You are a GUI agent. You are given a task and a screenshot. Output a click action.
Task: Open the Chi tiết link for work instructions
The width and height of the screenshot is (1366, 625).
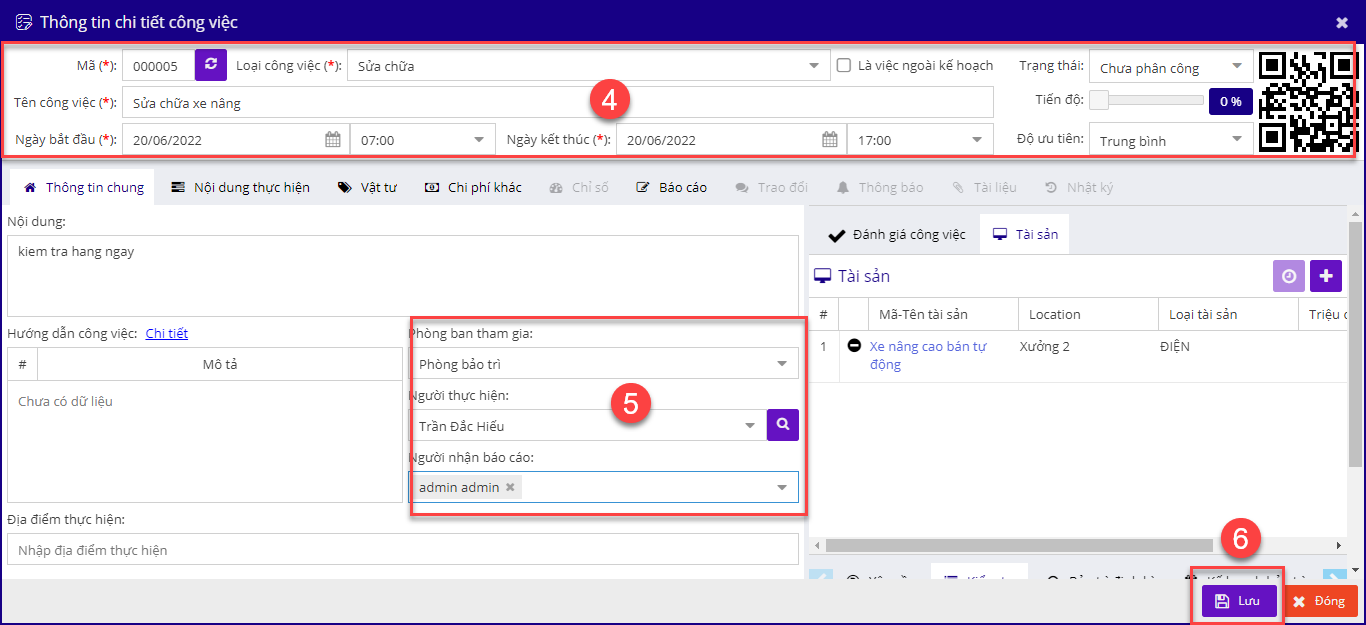[x=166, y=333]
